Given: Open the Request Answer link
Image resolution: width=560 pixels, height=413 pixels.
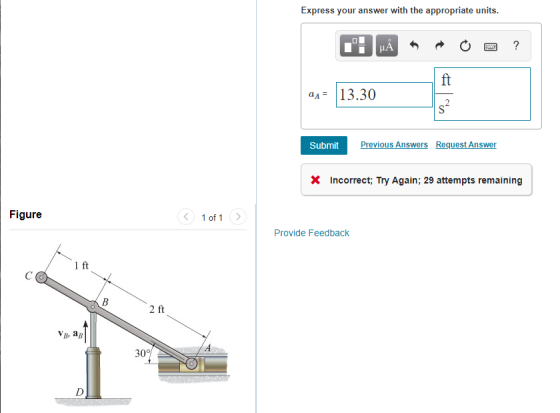Looking at the screenshot, I should (x=466, y=145).
